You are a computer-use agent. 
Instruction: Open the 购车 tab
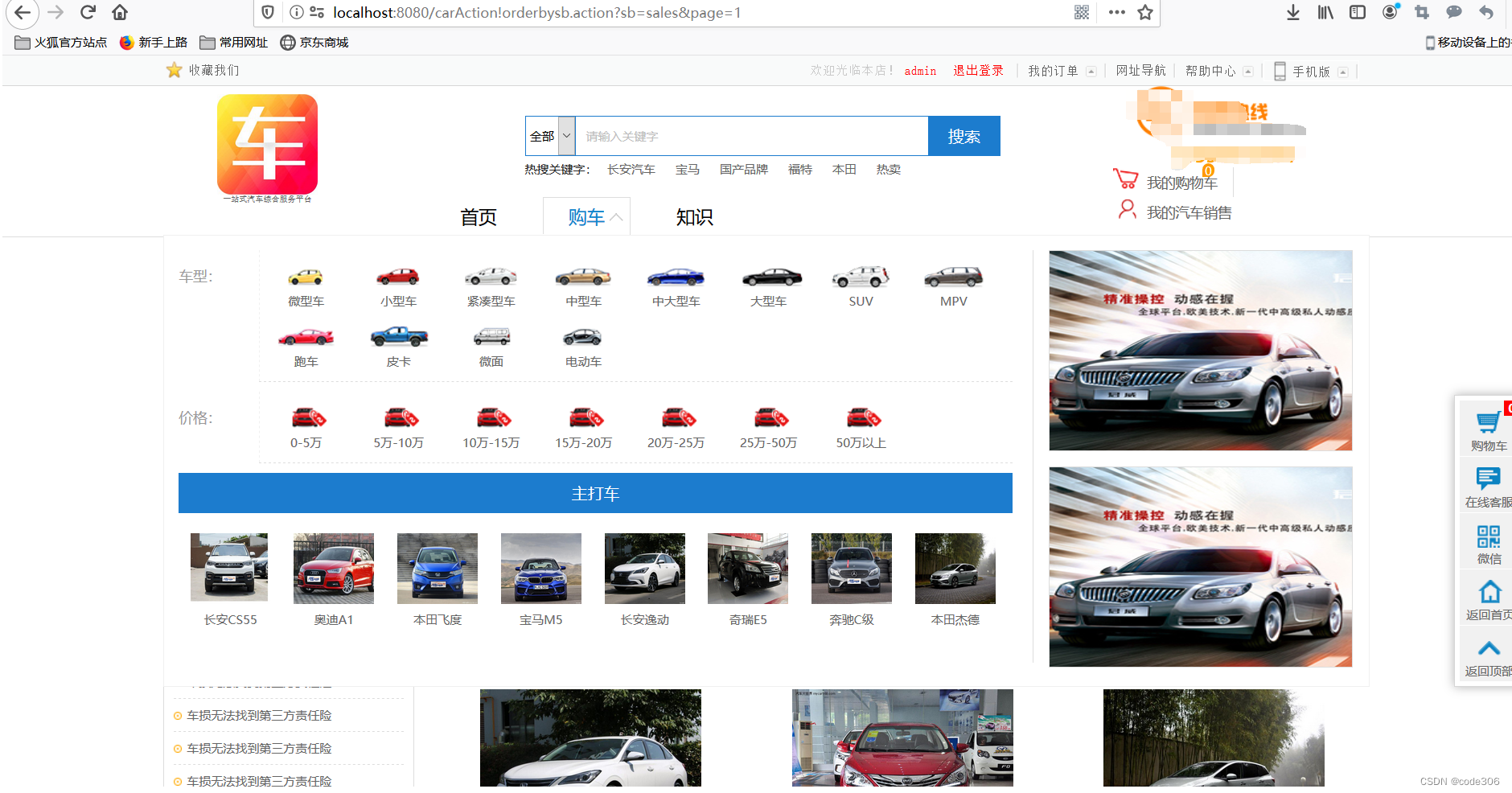click(587, 217)
